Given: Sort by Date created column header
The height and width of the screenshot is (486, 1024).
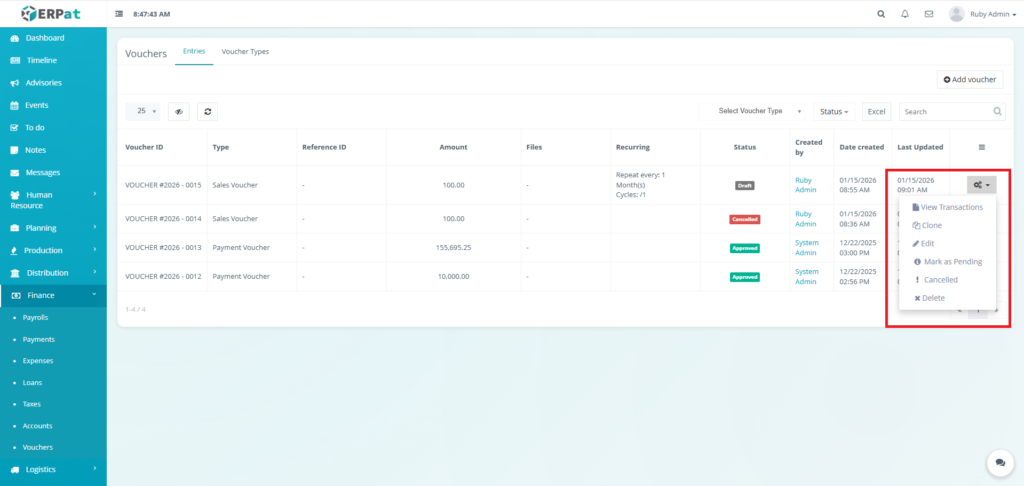Looking at the screenshot, I should pyautogui.click(x=861, y=147).
